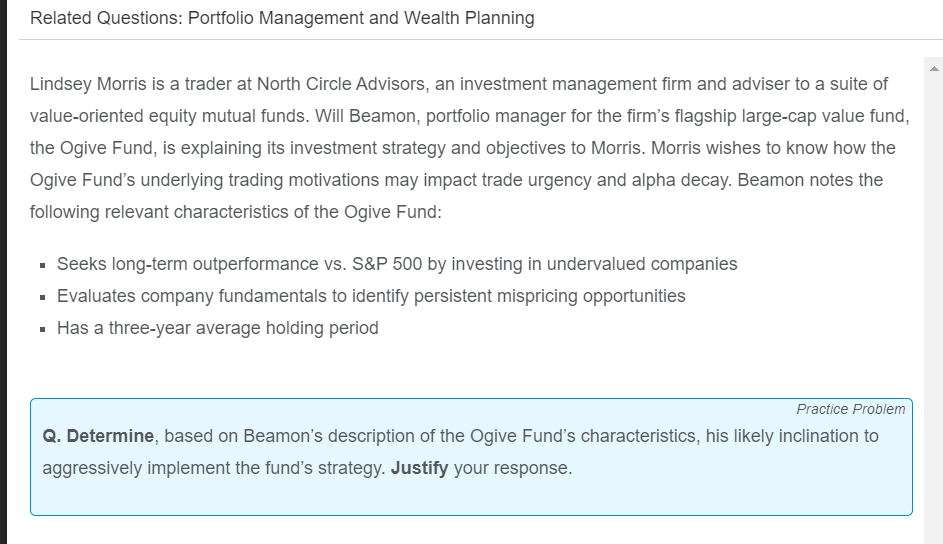The width and height of the screenshot is (943, 544).
Task: Click the name "Lindsey Morris" in the passage
Action: [x=88, y=84]
